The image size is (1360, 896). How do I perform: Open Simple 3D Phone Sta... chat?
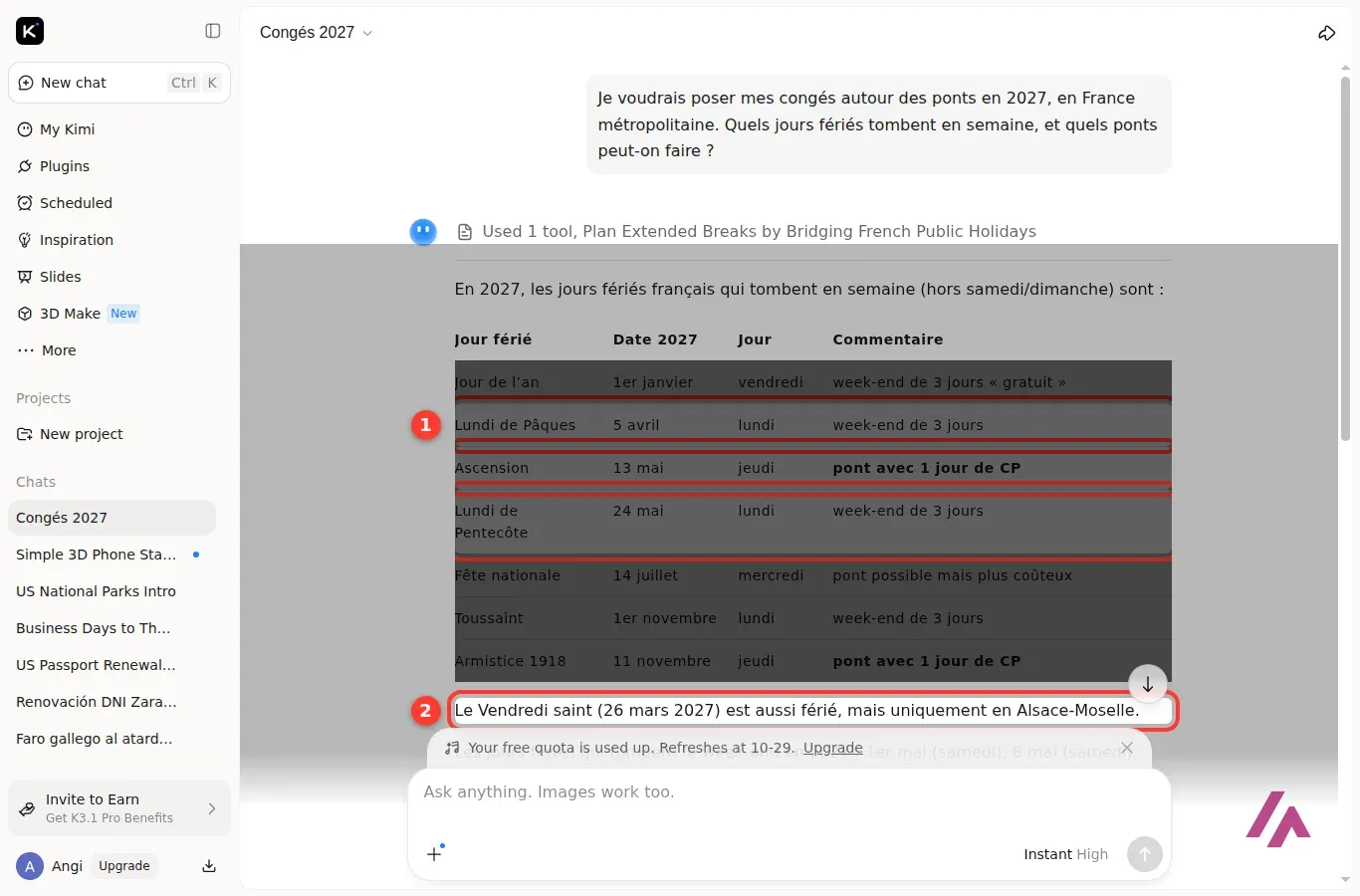(112, 555)
